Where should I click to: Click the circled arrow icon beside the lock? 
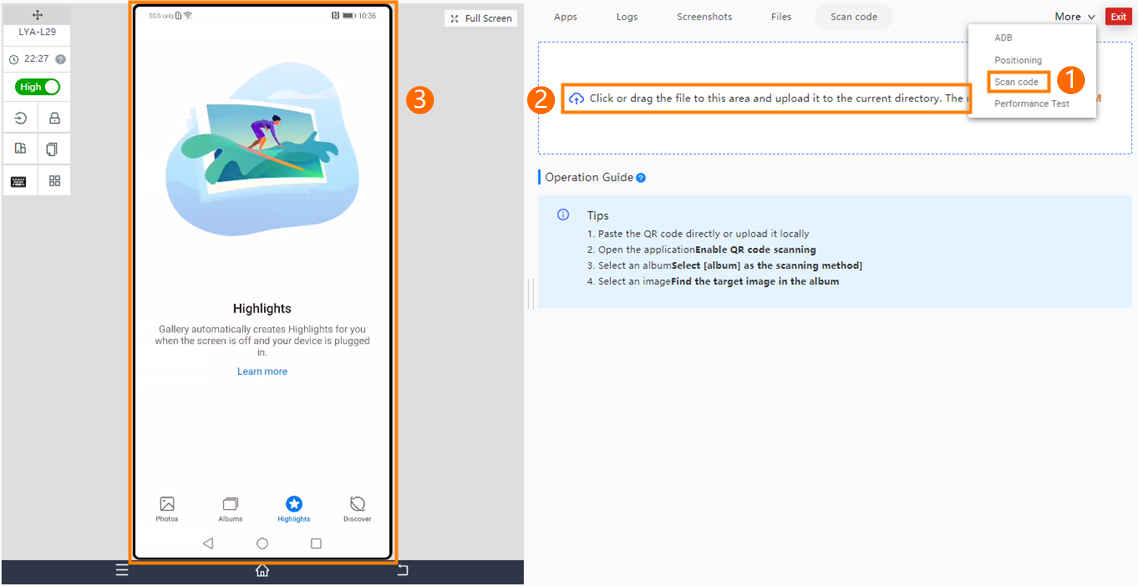(20, 118)
